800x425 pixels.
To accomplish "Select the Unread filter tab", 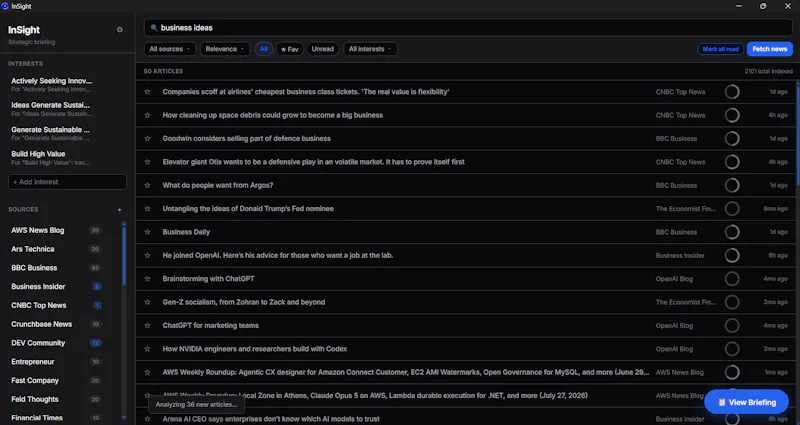I will point(322,49).
